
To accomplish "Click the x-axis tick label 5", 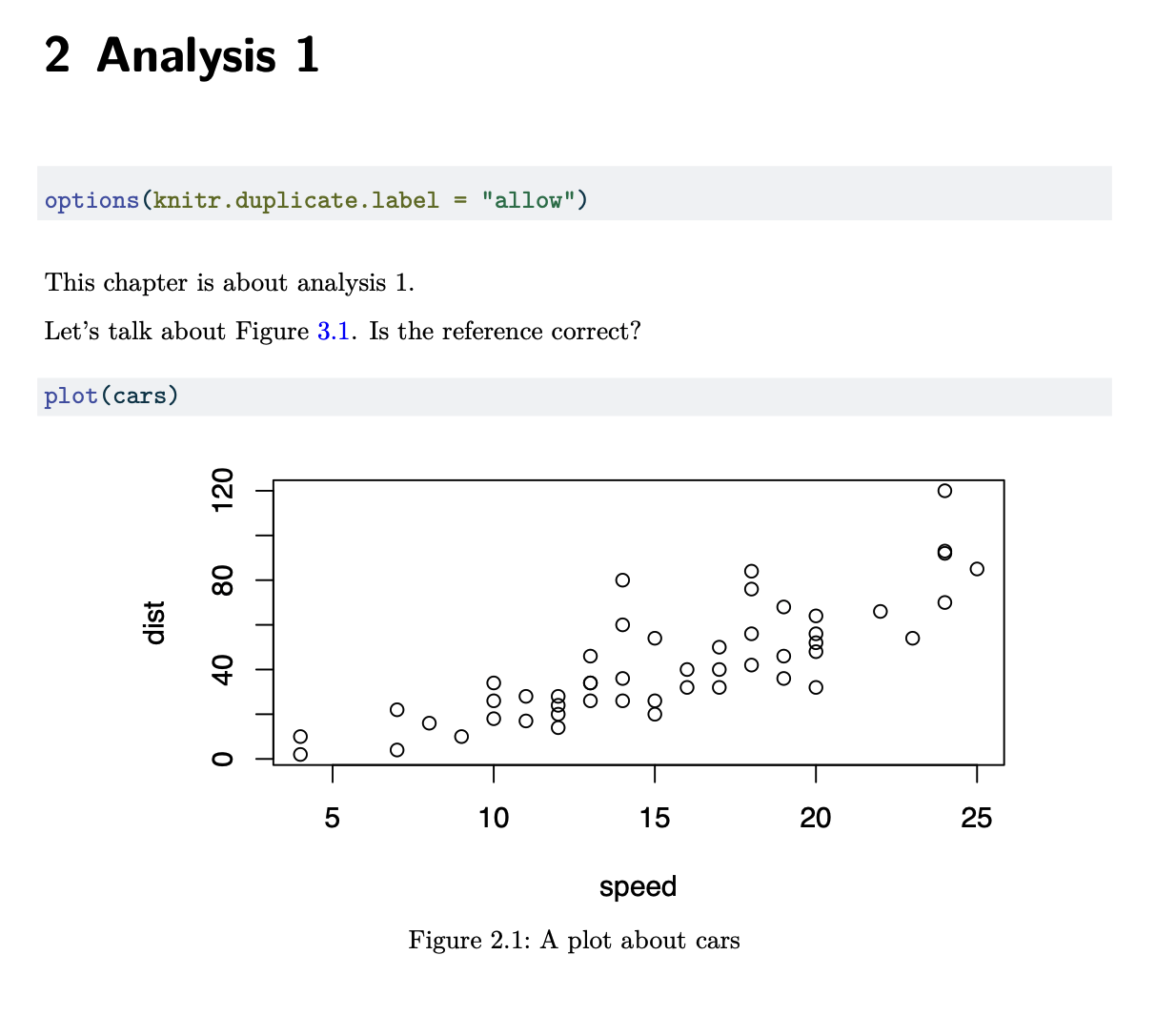I will pyautogui.click(x=332, y=818).
